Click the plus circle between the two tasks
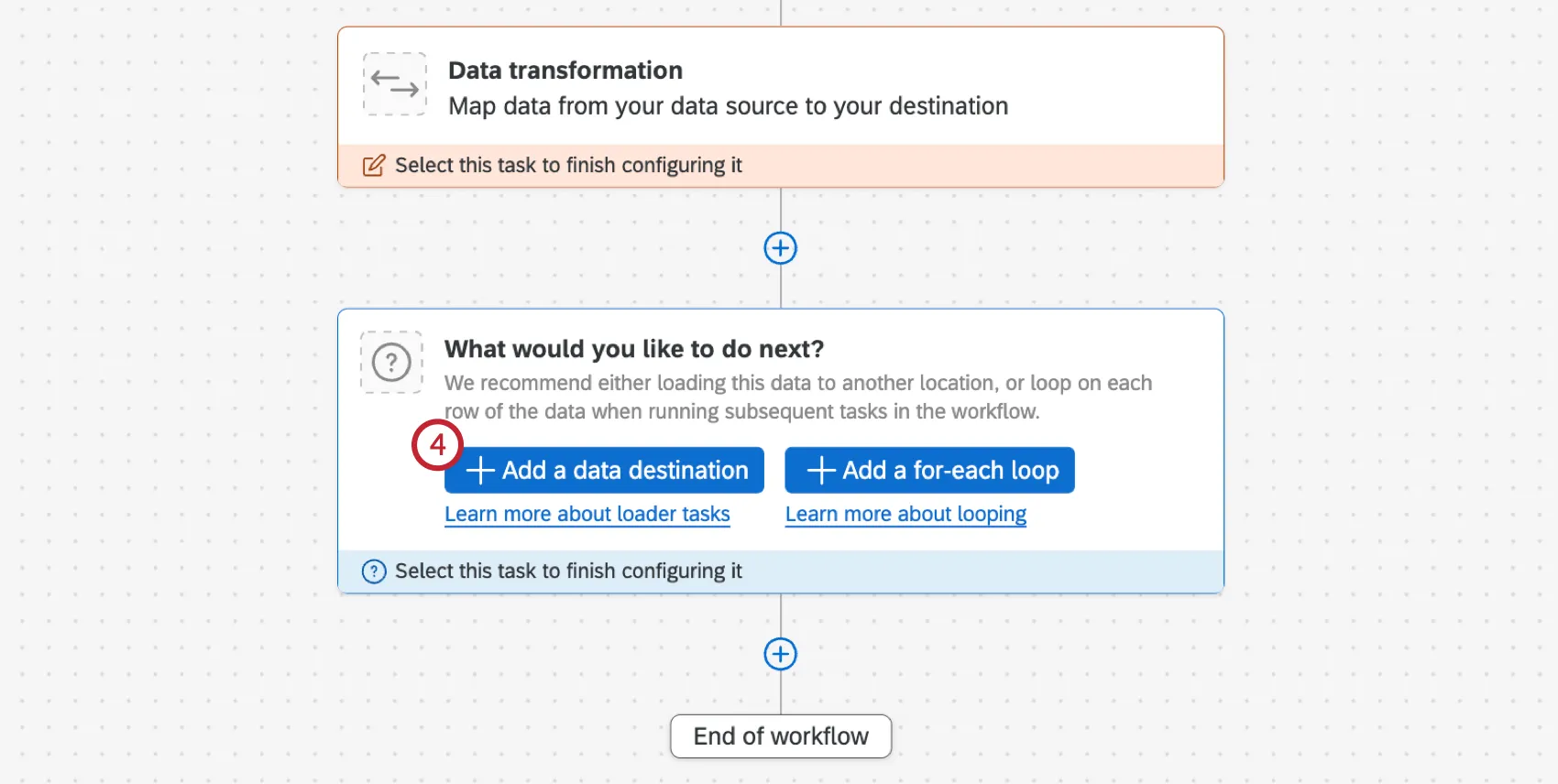Screen dimensions: 1558x784 [x=780, y=247]
